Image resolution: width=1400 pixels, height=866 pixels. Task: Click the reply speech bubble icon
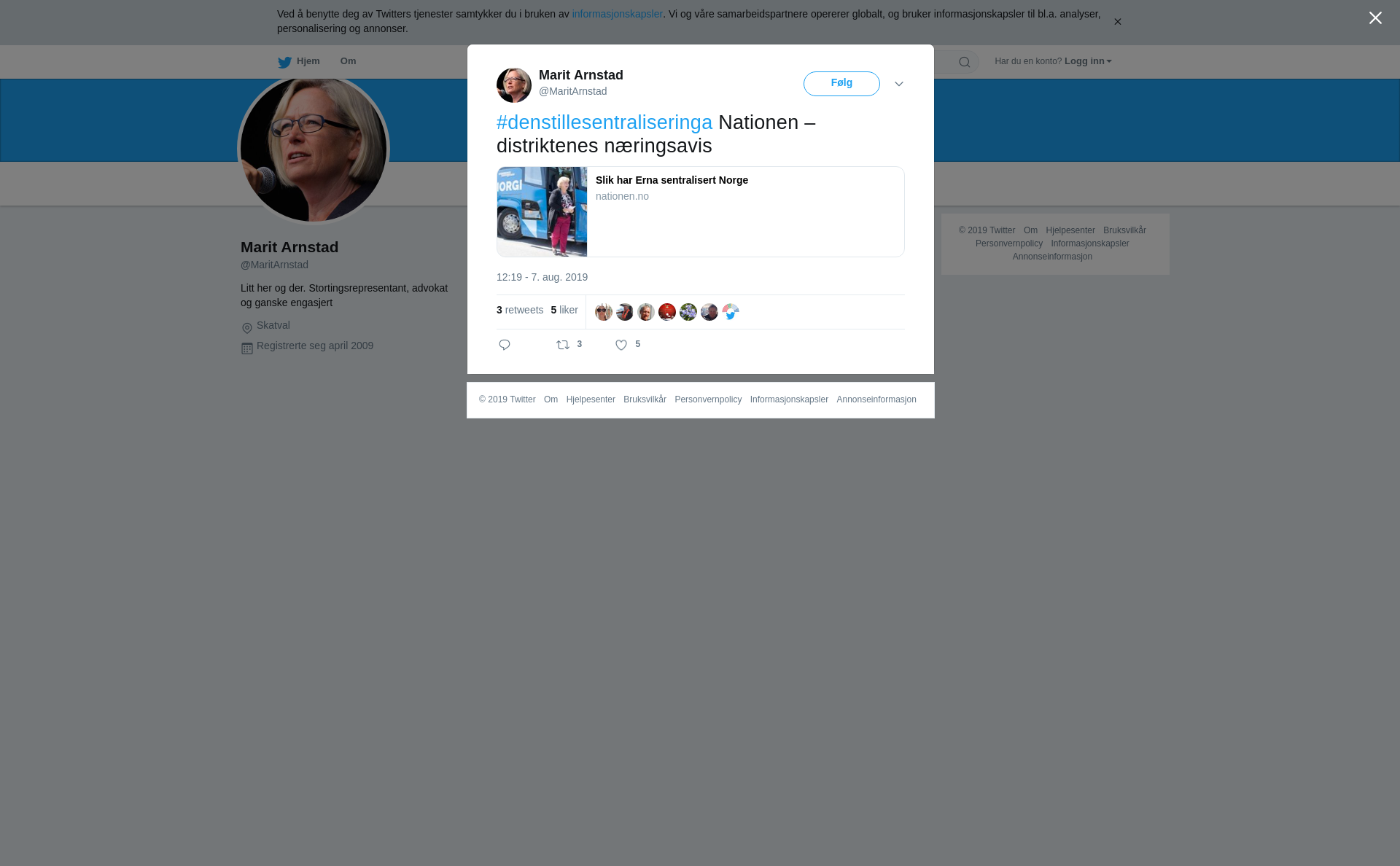click(505, 345)
